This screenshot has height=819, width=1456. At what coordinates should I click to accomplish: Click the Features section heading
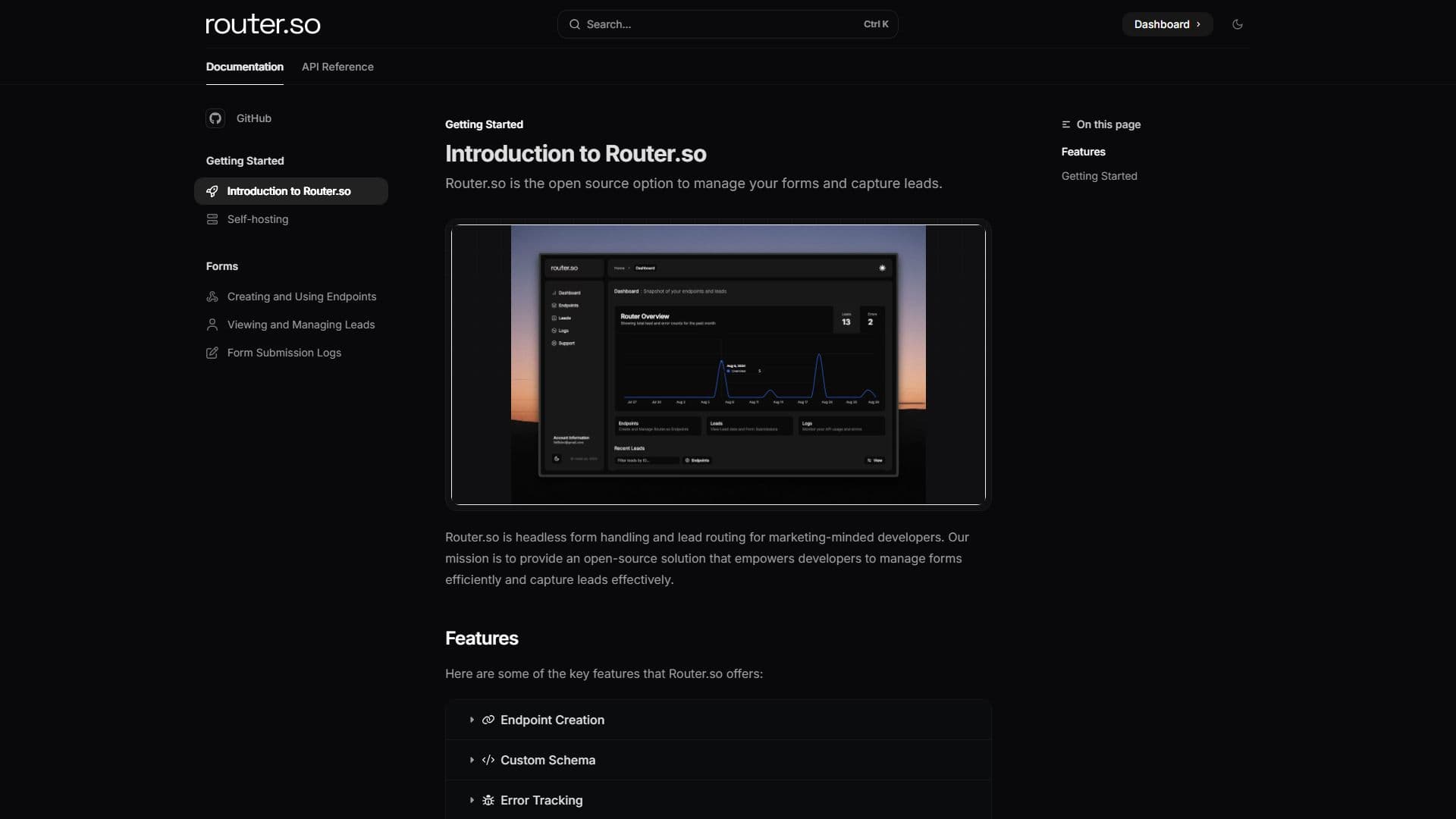[482, 639]
